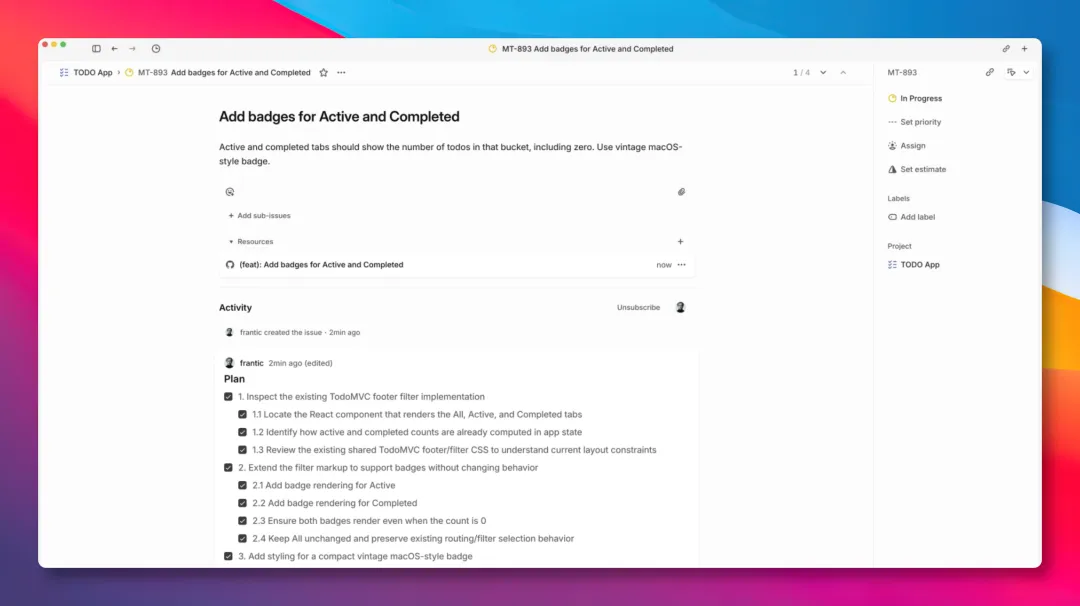Click frantic avatar in created-issue entry
Image resolution: width=1080 pixels, height=606 pixels.
229,332
